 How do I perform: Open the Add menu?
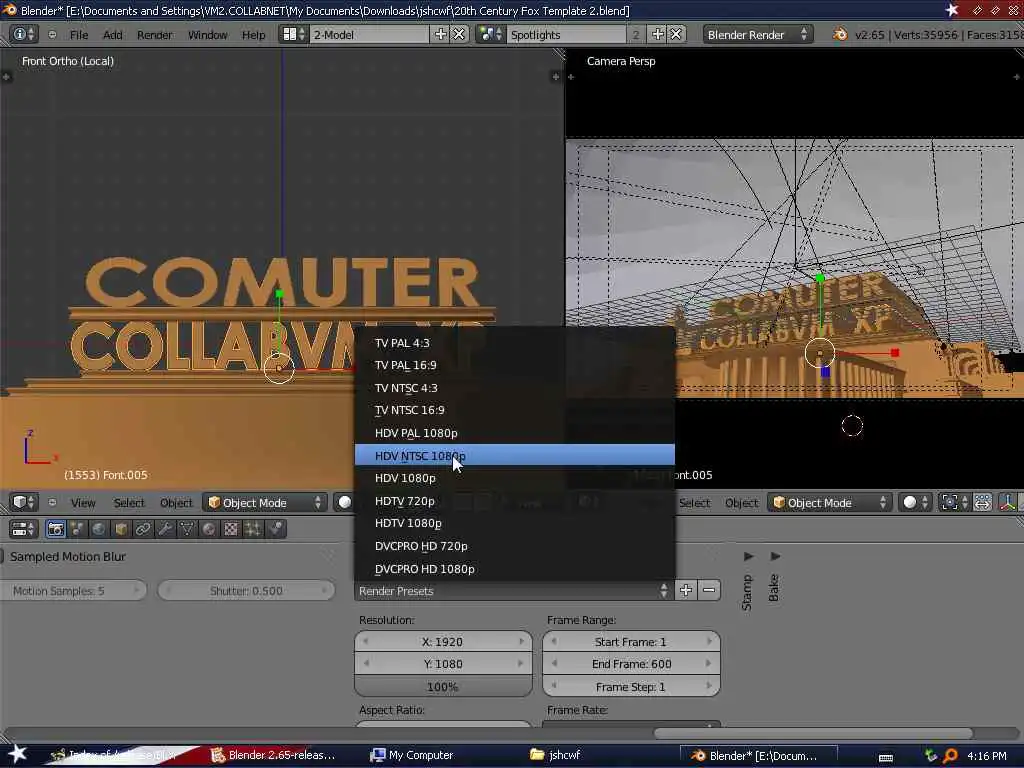tap(112, 35)
